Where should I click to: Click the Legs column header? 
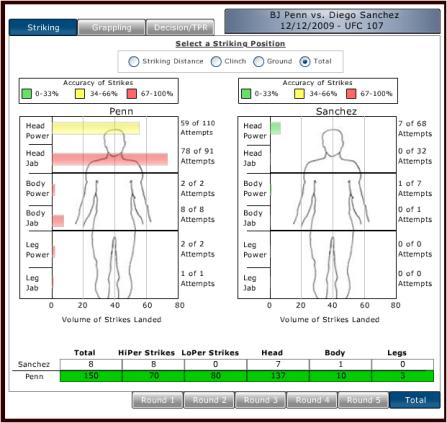[x=397, y=353]
